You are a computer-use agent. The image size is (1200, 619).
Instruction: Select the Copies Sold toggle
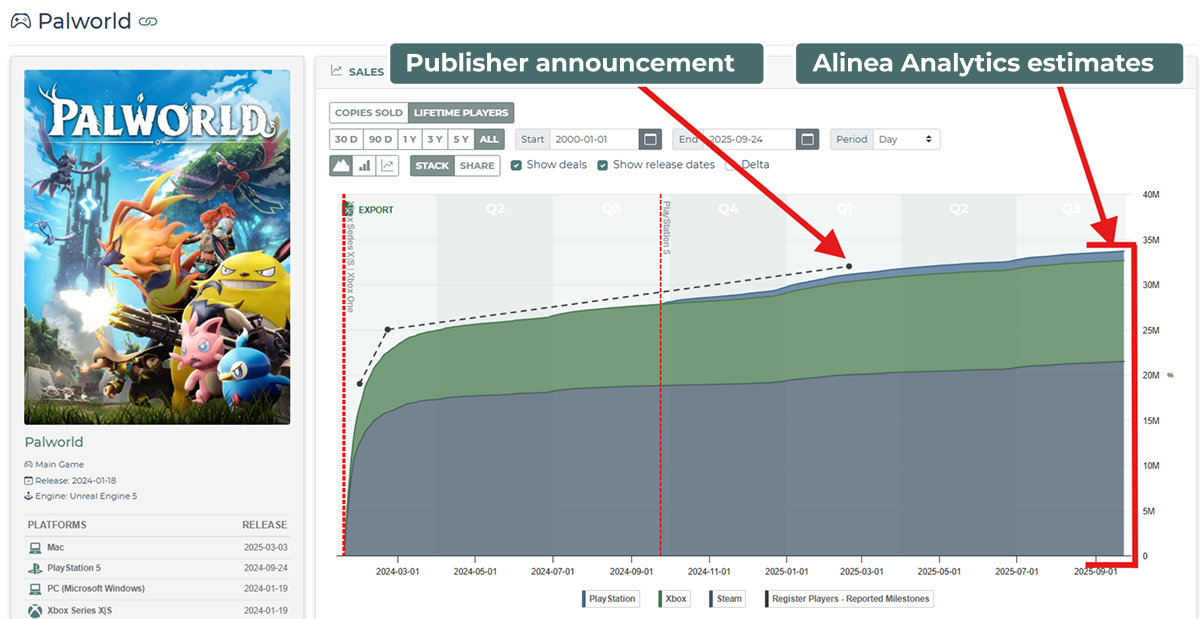(369, 113)
